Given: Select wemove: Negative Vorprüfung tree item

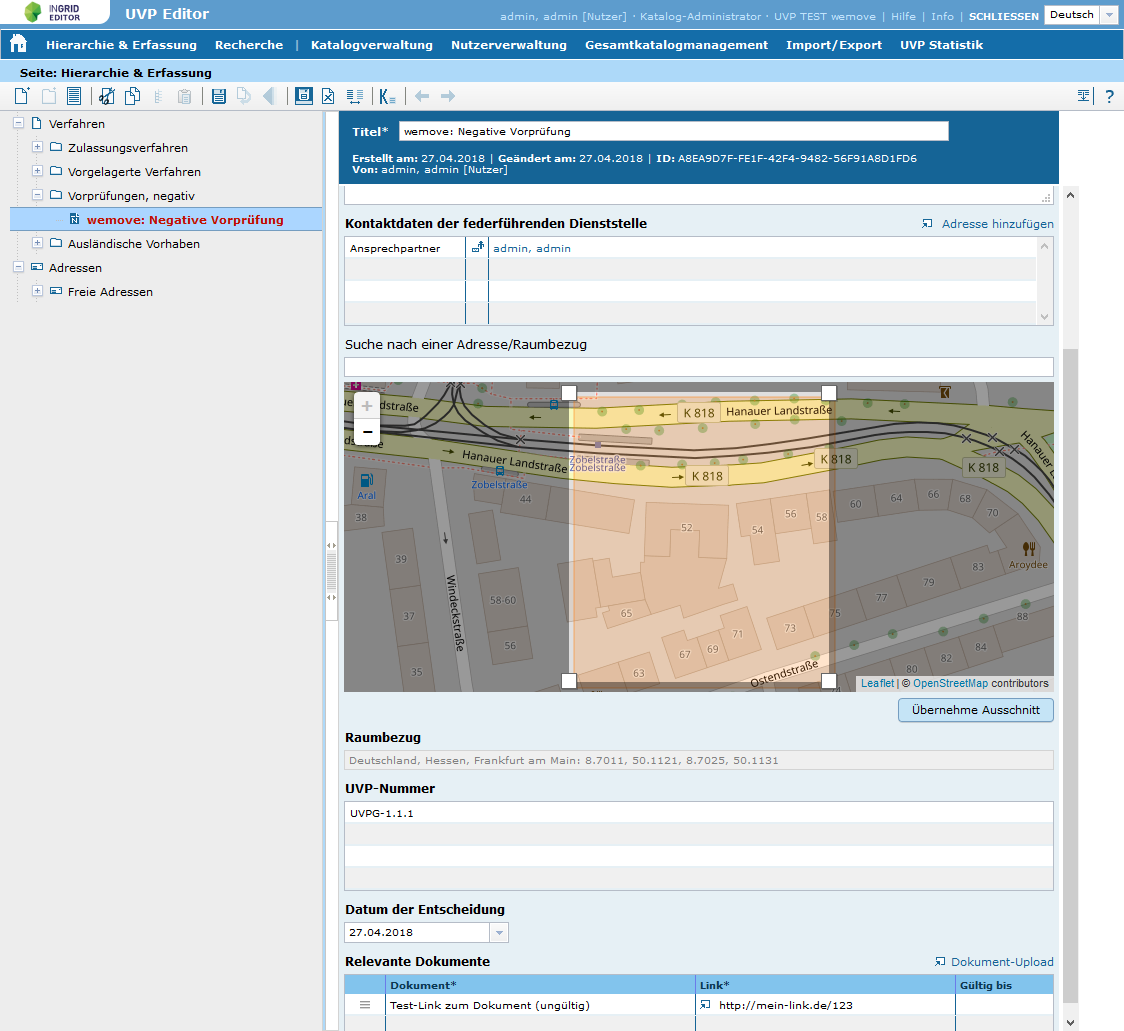Looking at the screenshot, I should (185, 219).
